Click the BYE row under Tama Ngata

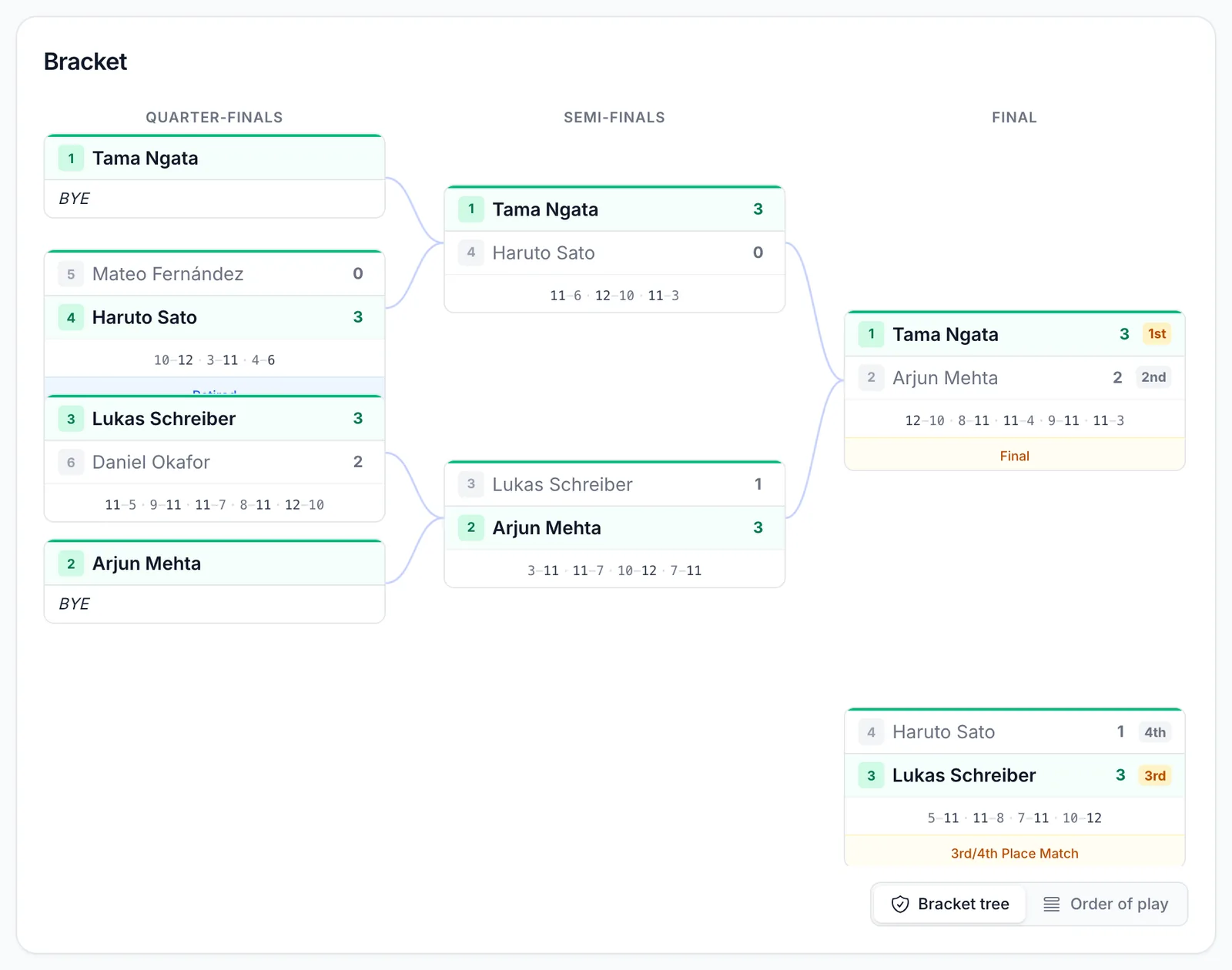(x=215, y=199)
